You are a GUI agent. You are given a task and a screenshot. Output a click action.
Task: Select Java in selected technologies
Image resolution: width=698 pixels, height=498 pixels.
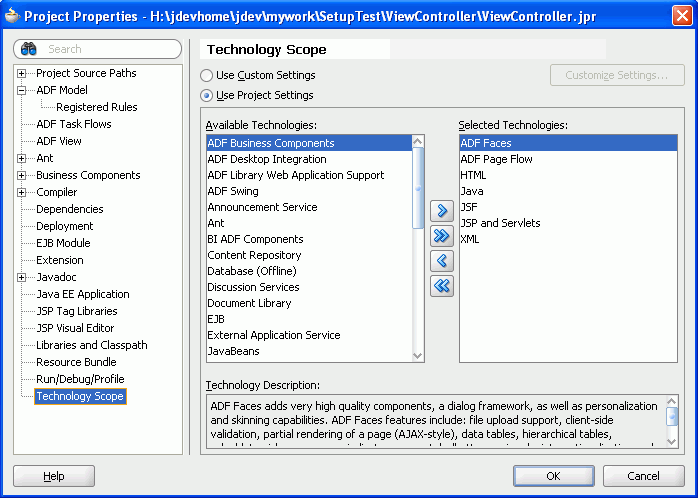[568, 191]
